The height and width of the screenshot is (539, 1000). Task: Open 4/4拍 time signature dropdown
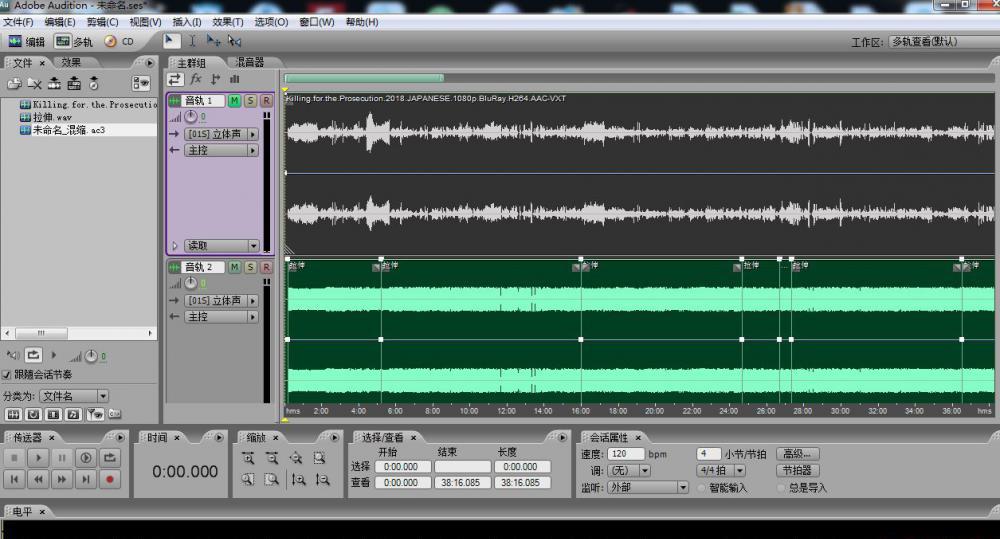point(721,471)
